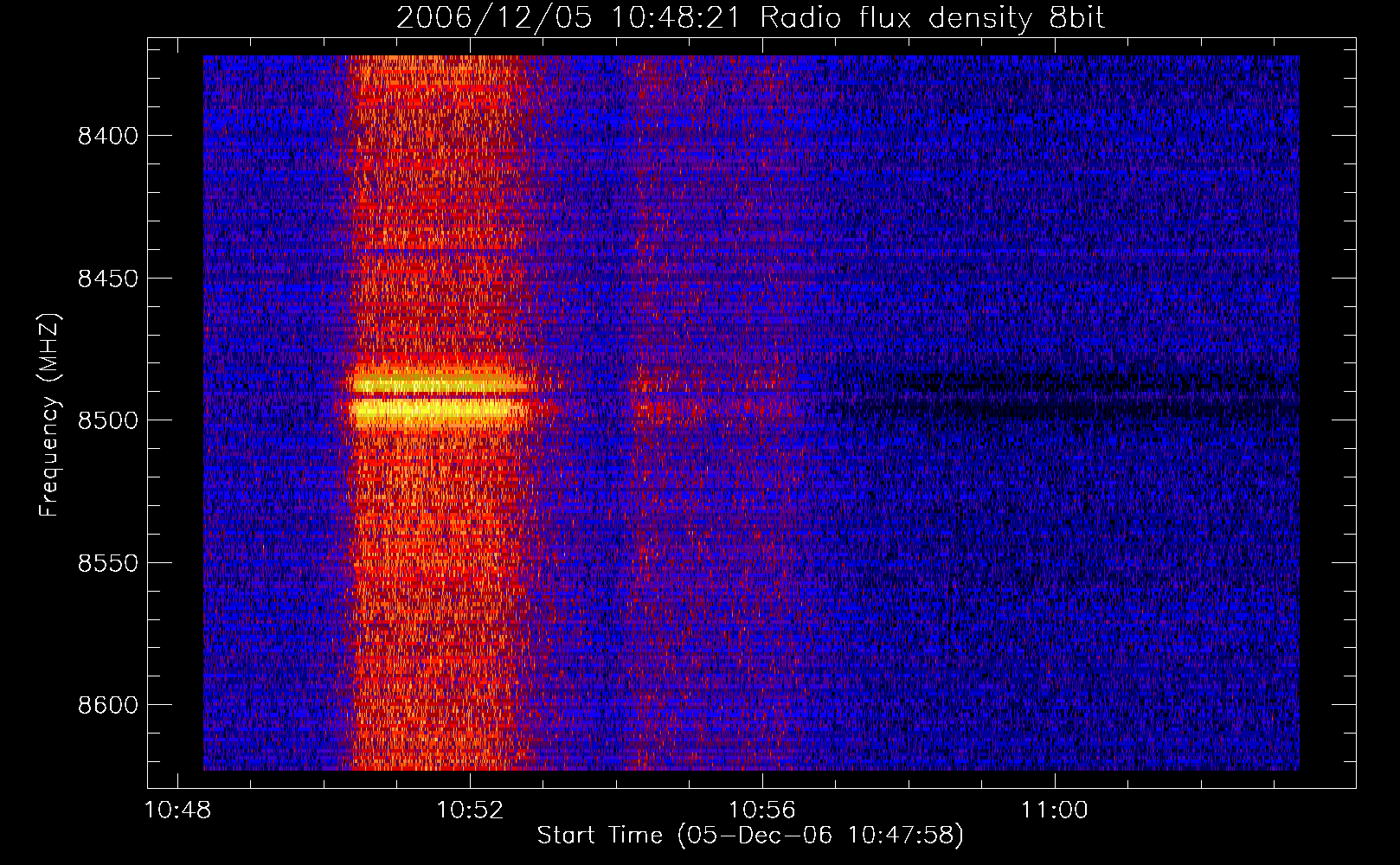
Task: Click the 10:52 time axis label
Action: pyautogui.click(x=470, y=811)
